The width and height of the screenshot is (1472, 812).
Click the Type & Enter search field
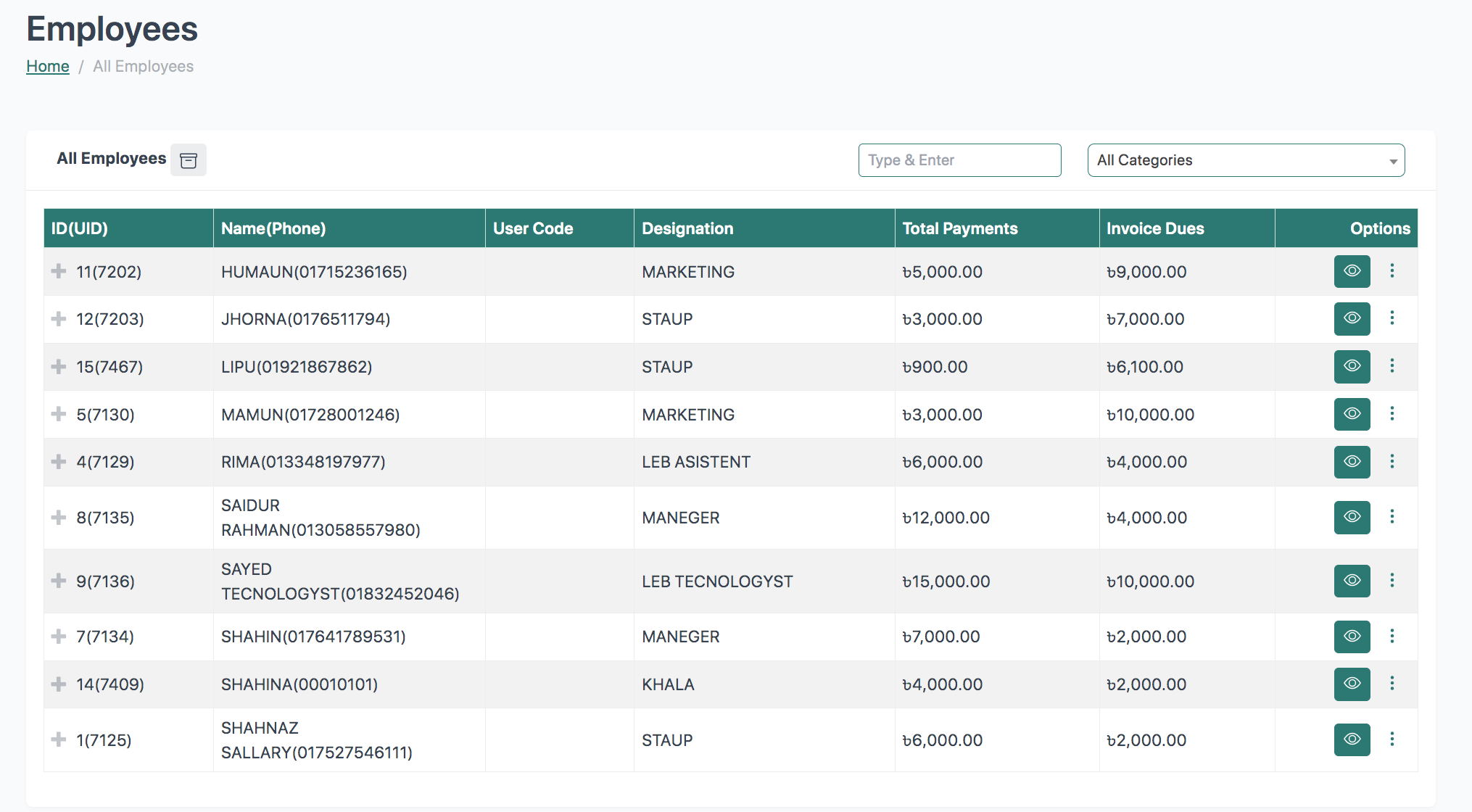tap(959, 160)
